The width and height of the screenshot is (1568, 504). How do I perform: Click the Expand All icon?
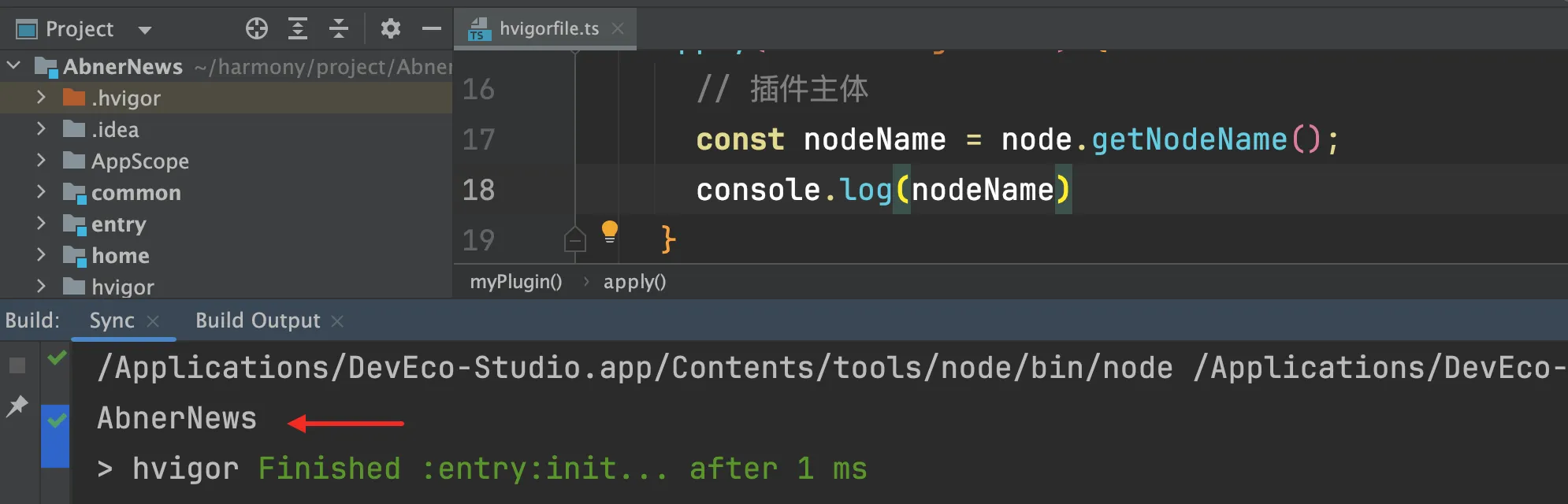[298, 29]
